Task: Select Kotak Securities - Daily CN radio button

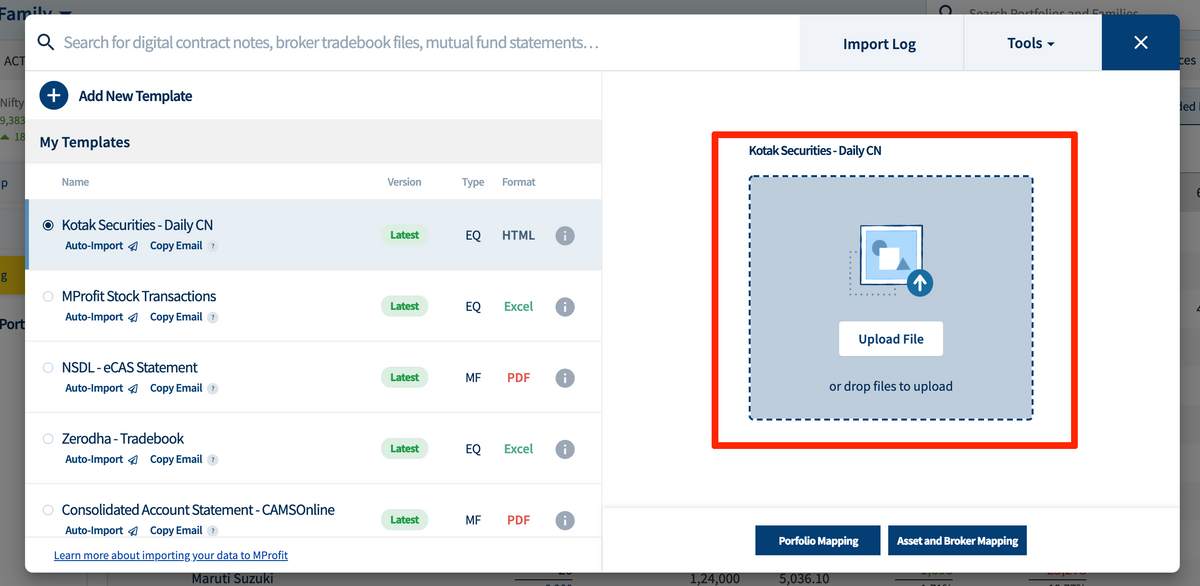Action: (x=48, y=225)
